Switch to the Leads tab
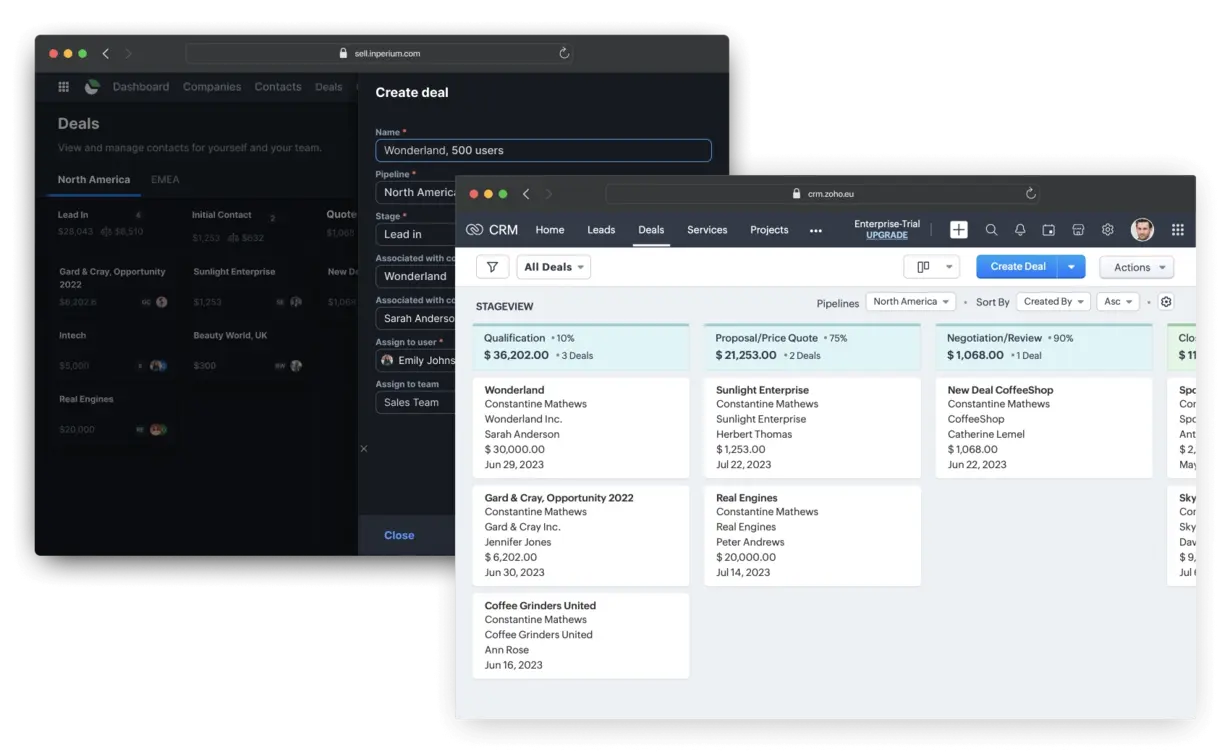 601,230
